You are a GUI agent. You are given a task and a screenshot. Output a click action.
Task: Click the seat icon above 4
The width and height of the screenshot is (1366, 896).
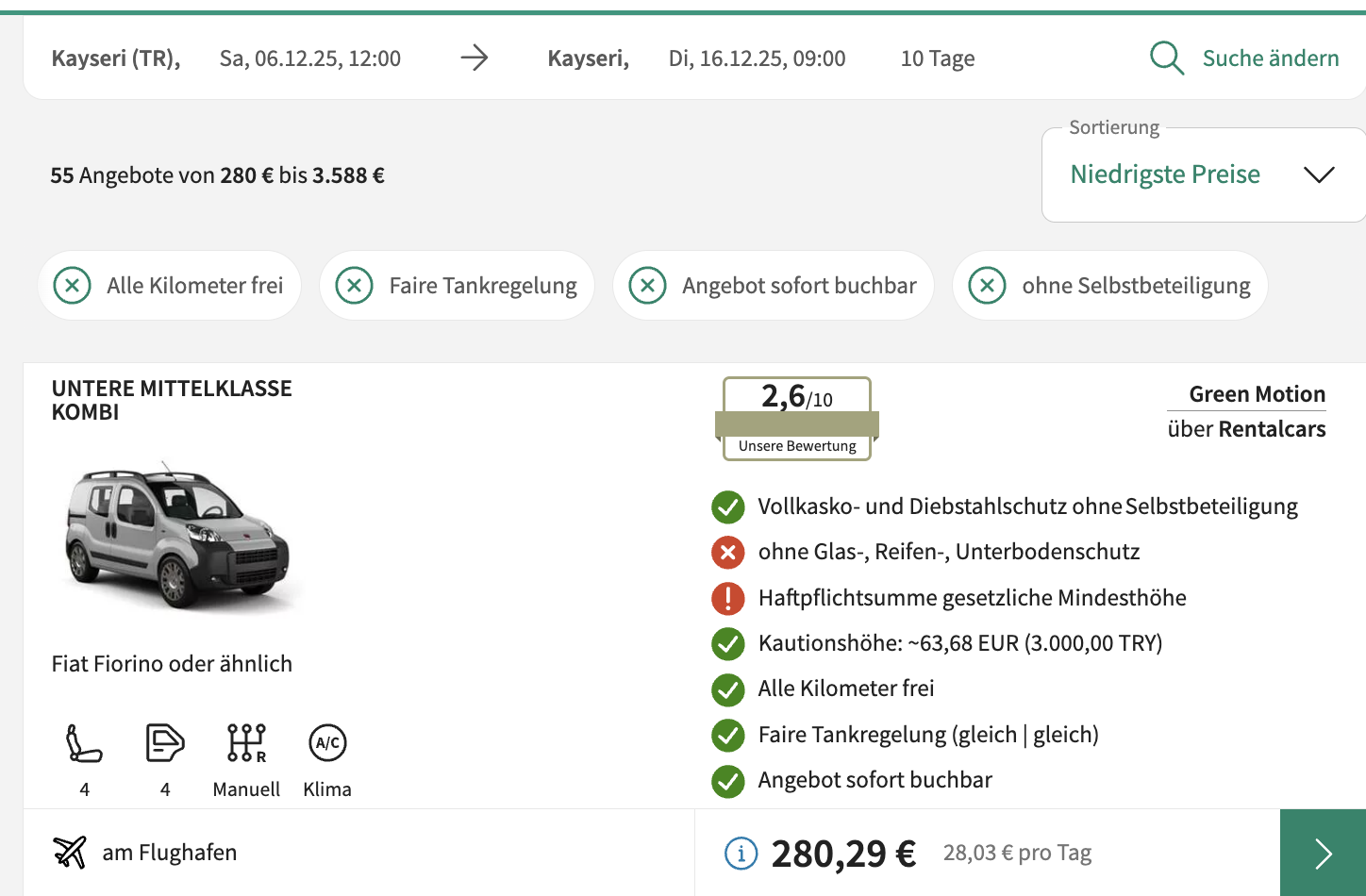tap(84, 743)
